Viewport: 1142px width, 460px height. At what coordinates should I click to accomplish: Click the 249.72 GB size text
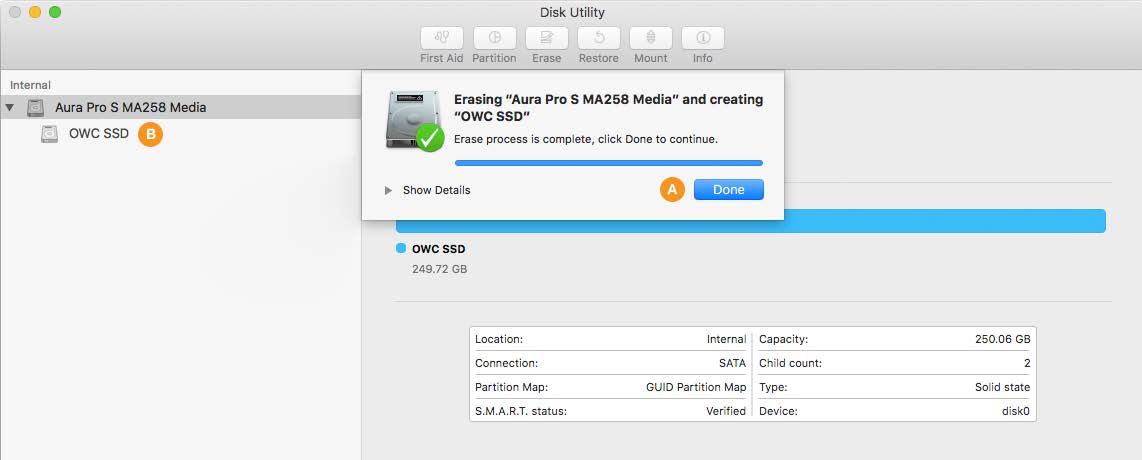[439, 269]
